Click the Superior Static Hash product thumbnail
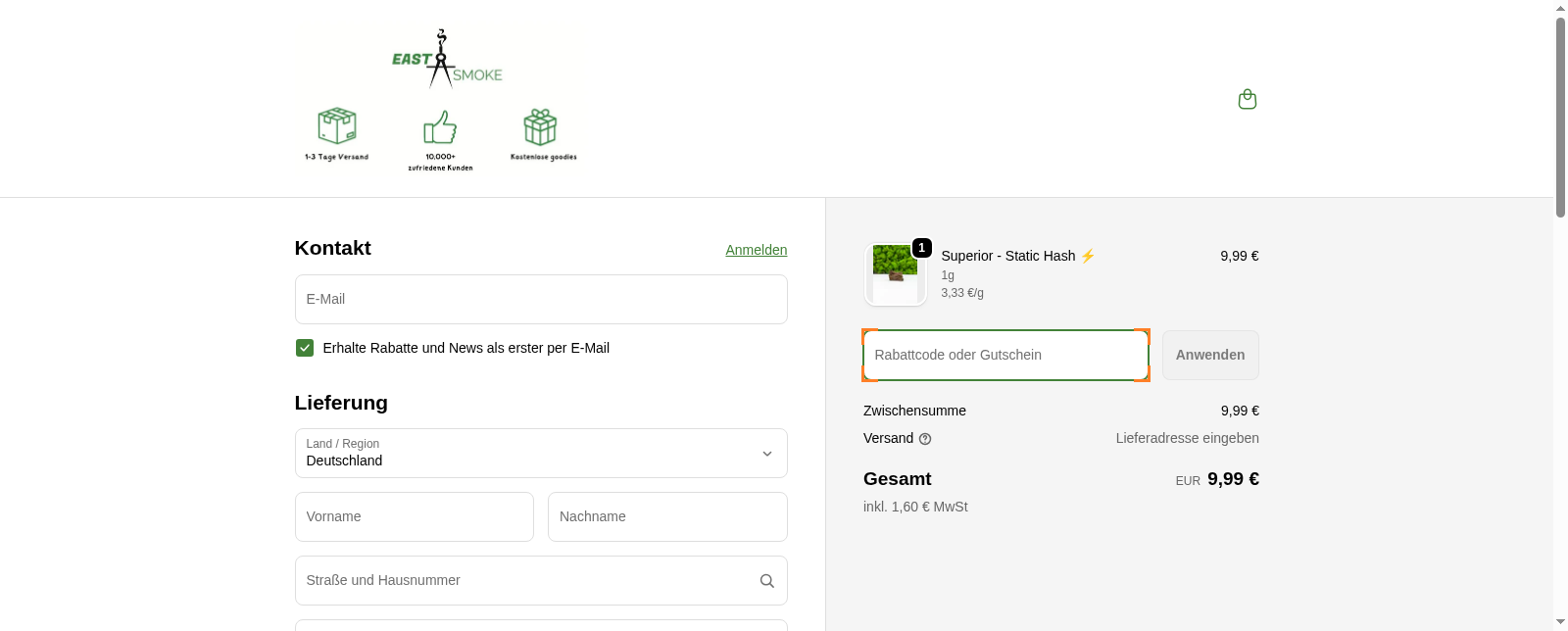The height and width of the screenshot is (631, 1568). coord(895,275)
